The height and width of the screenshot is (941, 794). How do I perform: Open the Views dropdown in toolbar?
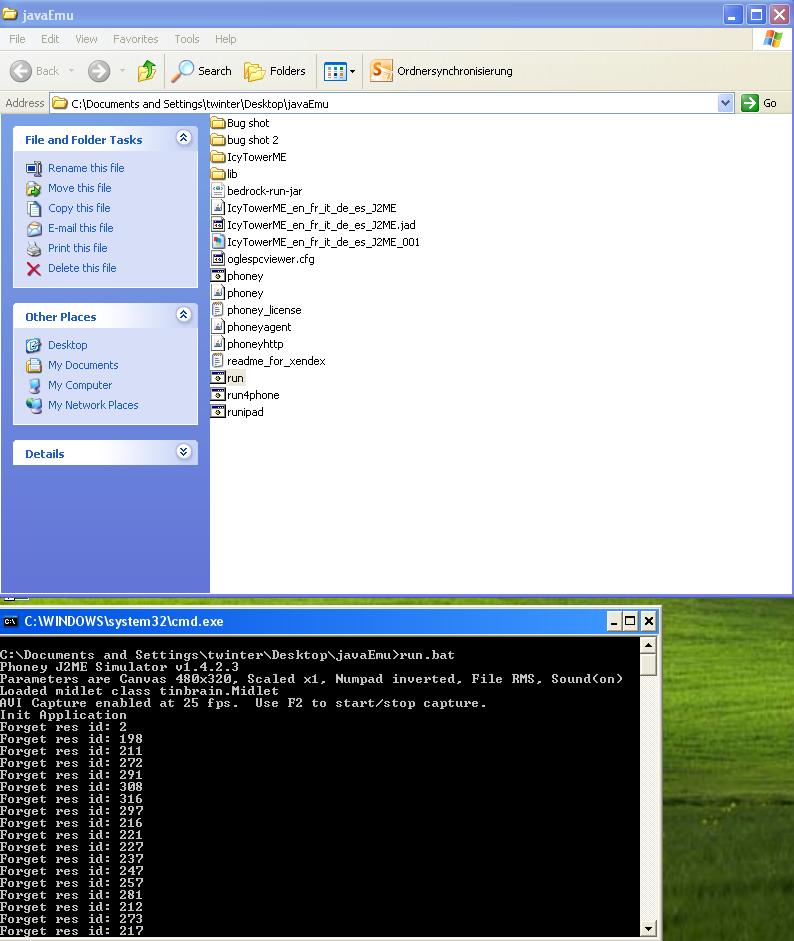pyautogui.click(x=340, y=71)
